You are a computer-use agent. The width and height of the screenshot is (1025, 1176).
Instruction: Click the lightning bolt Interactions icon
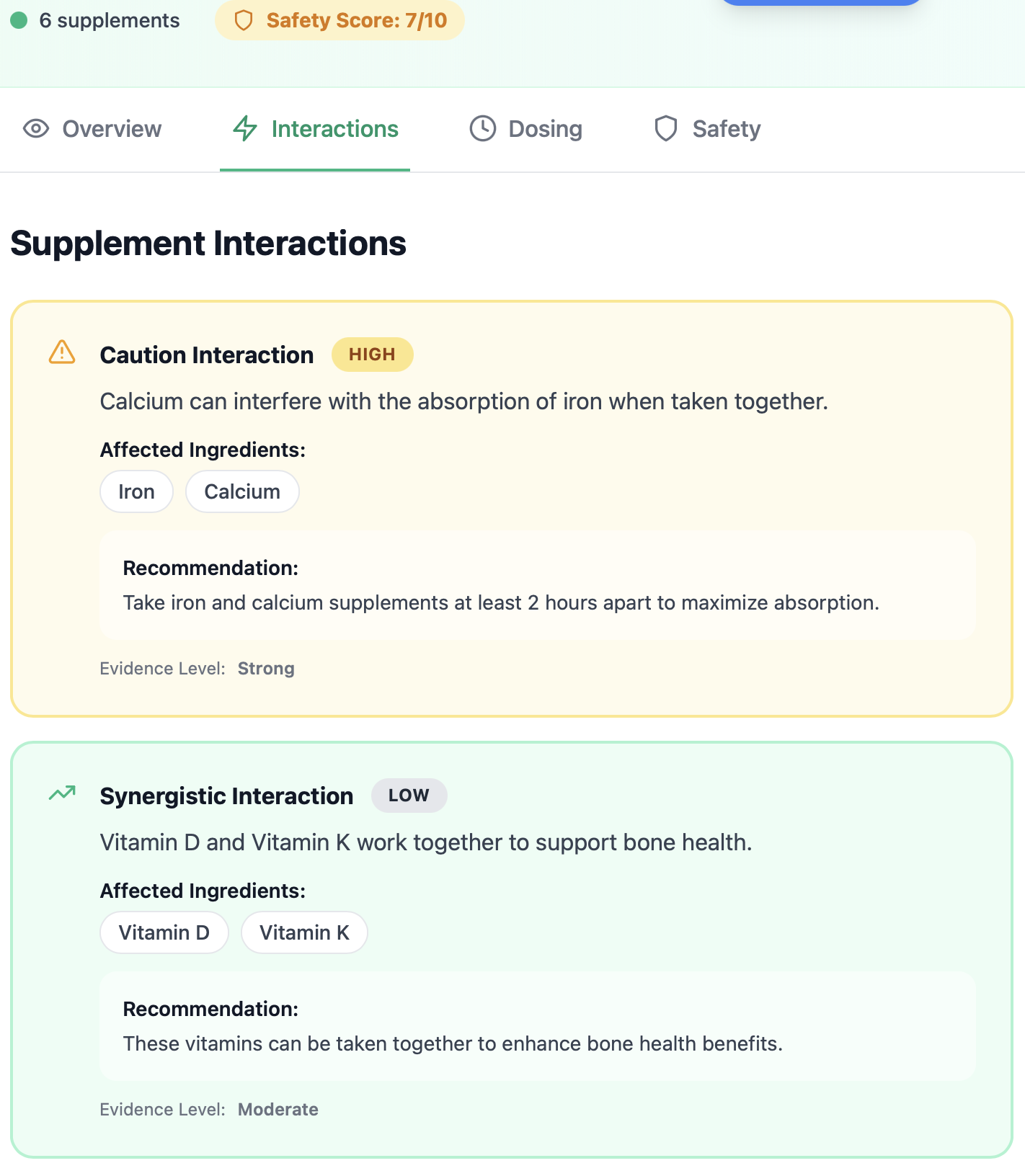click(245, 129)
